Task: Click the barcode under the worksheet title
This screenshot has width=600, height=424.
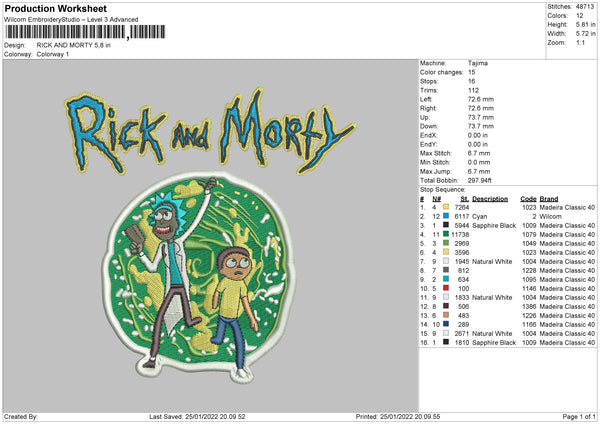Action: click(x=85, y=32)
